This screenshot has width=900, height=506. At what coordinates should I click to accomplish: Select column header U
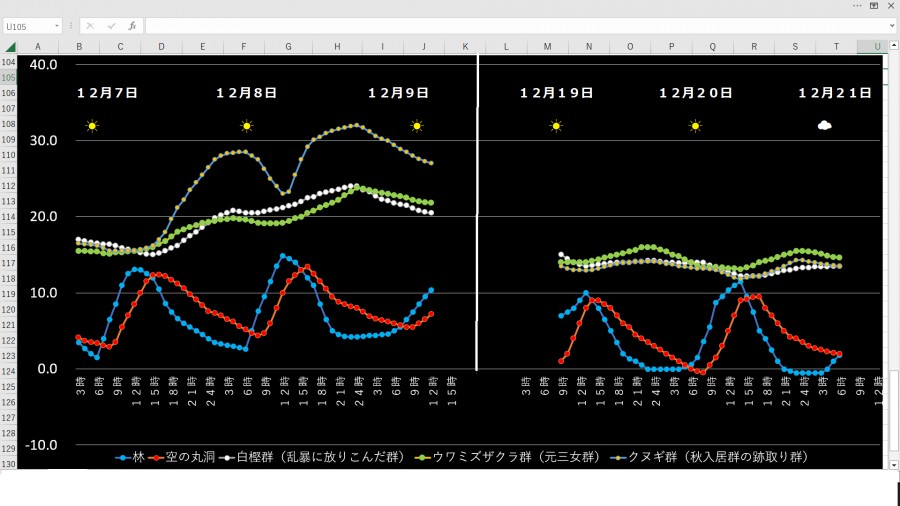click(x=877, y=47)
